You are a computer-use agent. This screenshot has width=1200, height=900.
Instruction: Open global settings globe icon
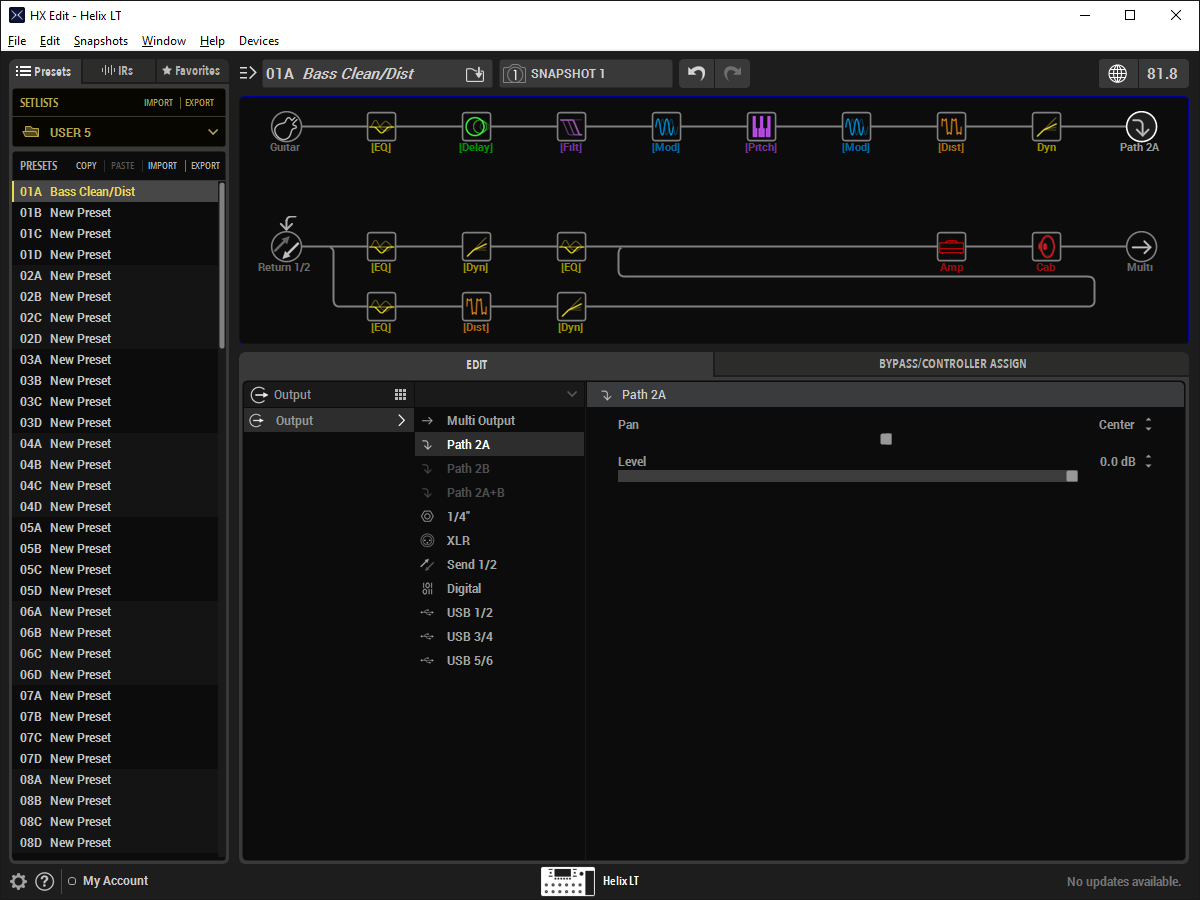(1118, 74)
